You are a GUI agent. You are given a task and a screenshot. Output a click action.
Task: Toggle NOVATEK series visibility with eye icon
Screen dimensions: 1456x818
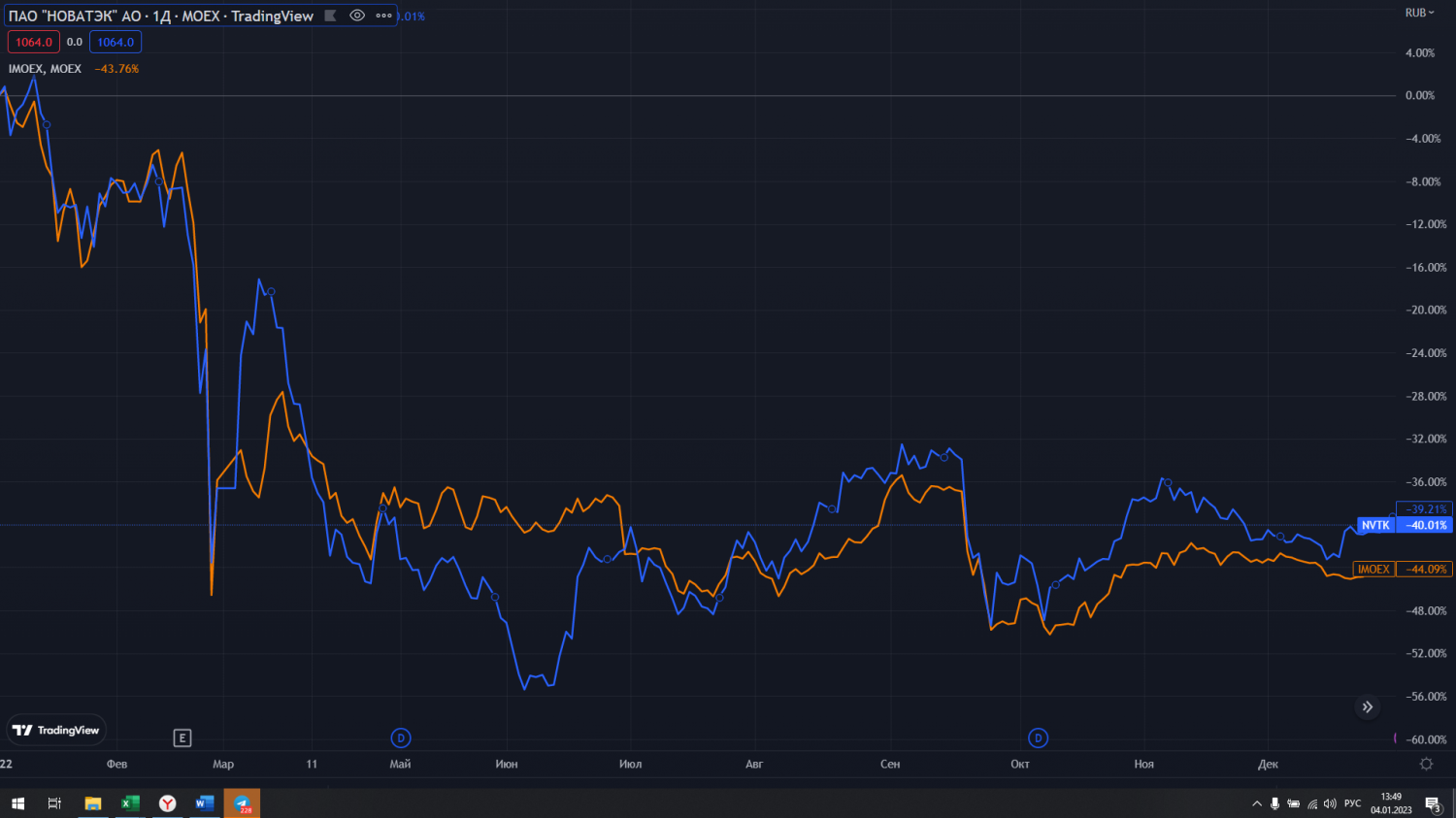click(x=357, y=16)
